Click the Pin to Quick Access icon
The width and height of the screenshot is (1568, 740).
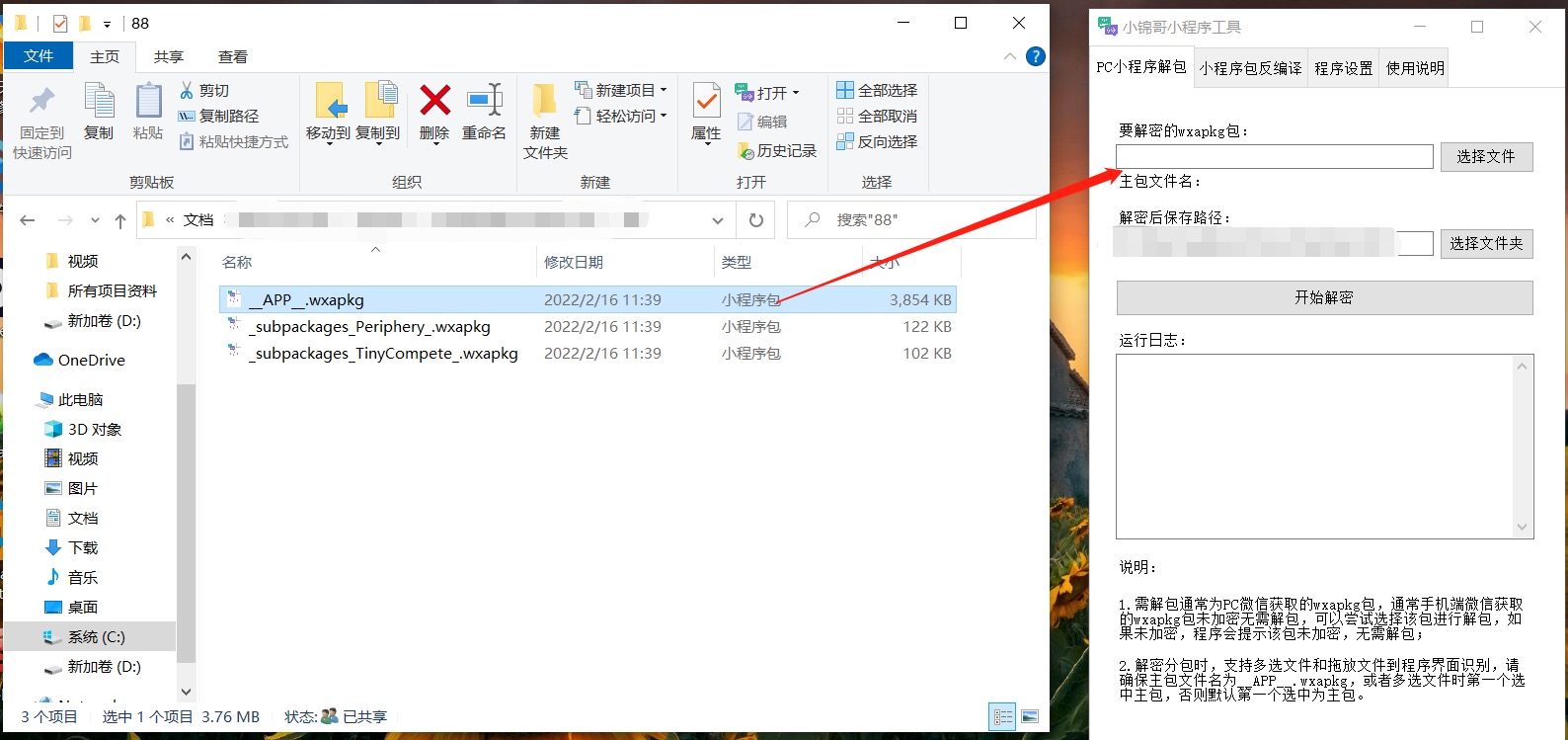[42, 101]
